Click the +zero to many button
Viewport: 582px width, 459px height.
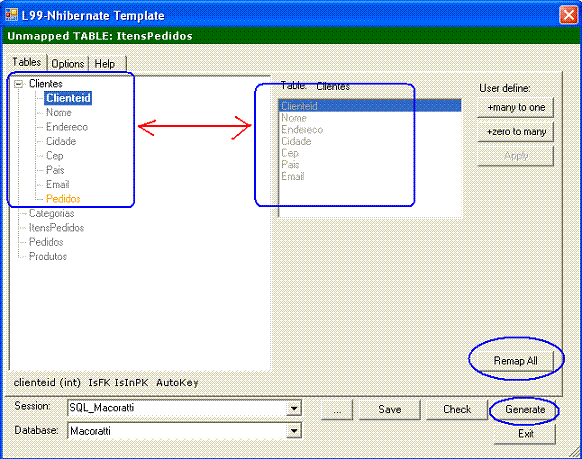[516, 132]
